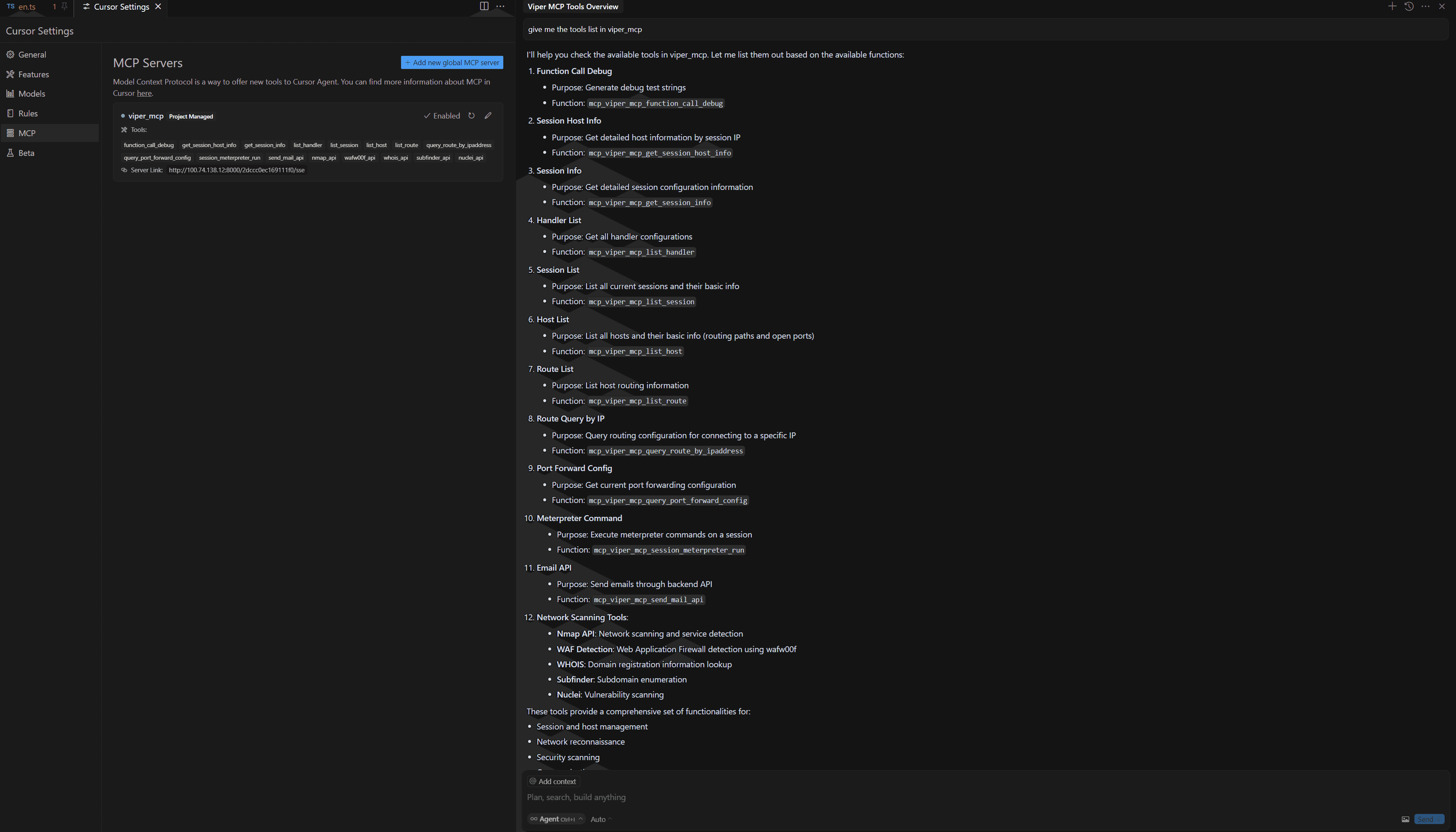
Task: Open chat panel more options ellipsis
Action: pyautogui.click(x=1425, y=6)
